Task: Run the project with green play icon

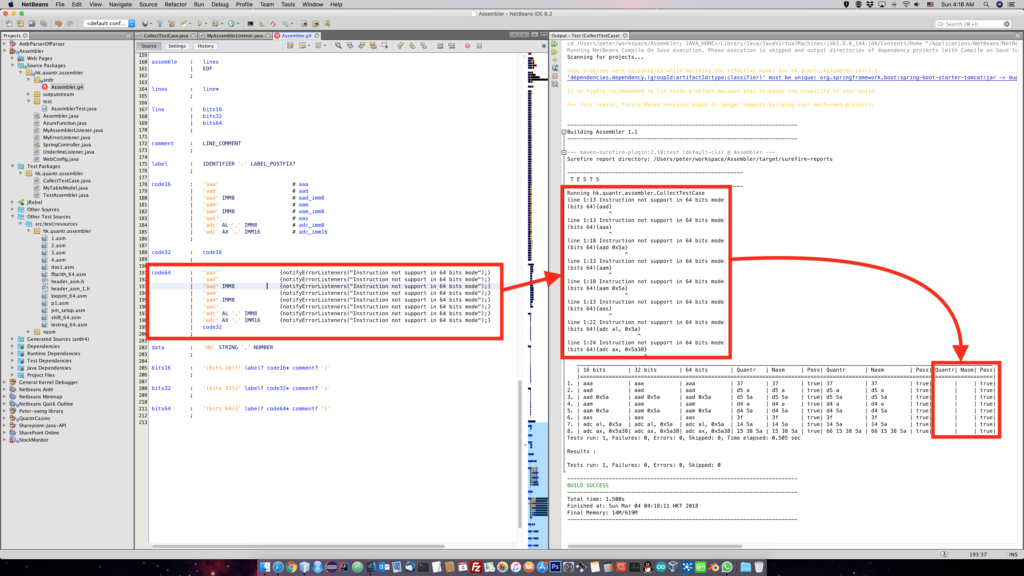Action: [x=200, y=24]
